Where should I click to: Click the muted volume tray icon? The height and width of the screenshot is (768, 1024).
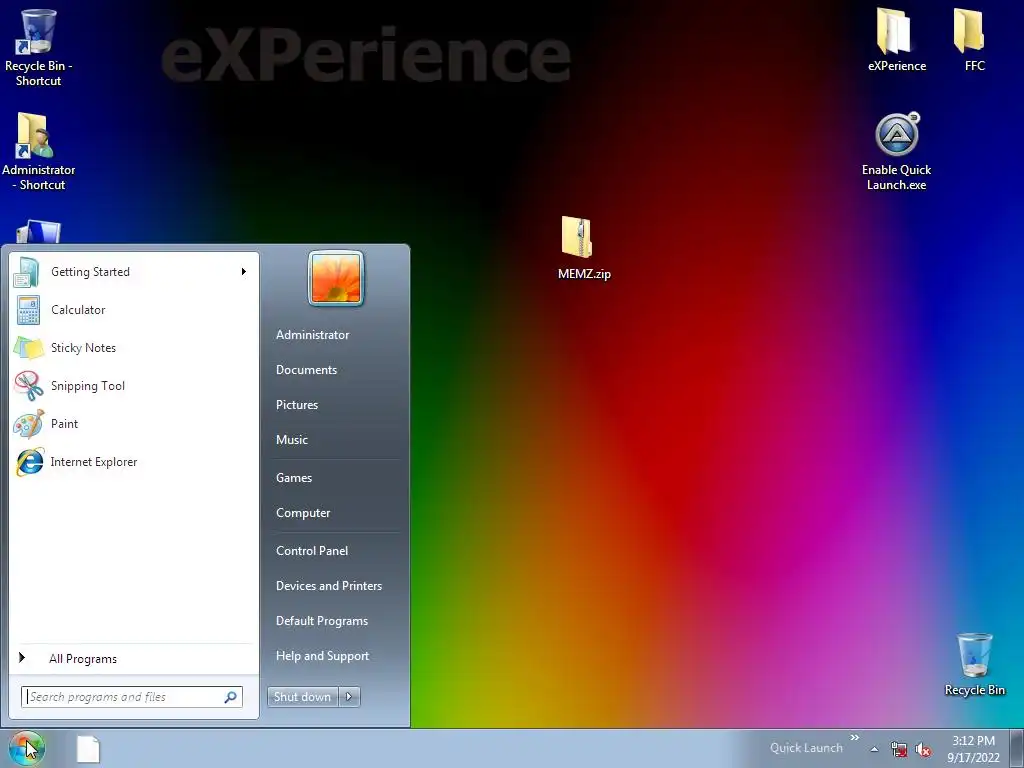pyautogui.click(x=923, y=750)
